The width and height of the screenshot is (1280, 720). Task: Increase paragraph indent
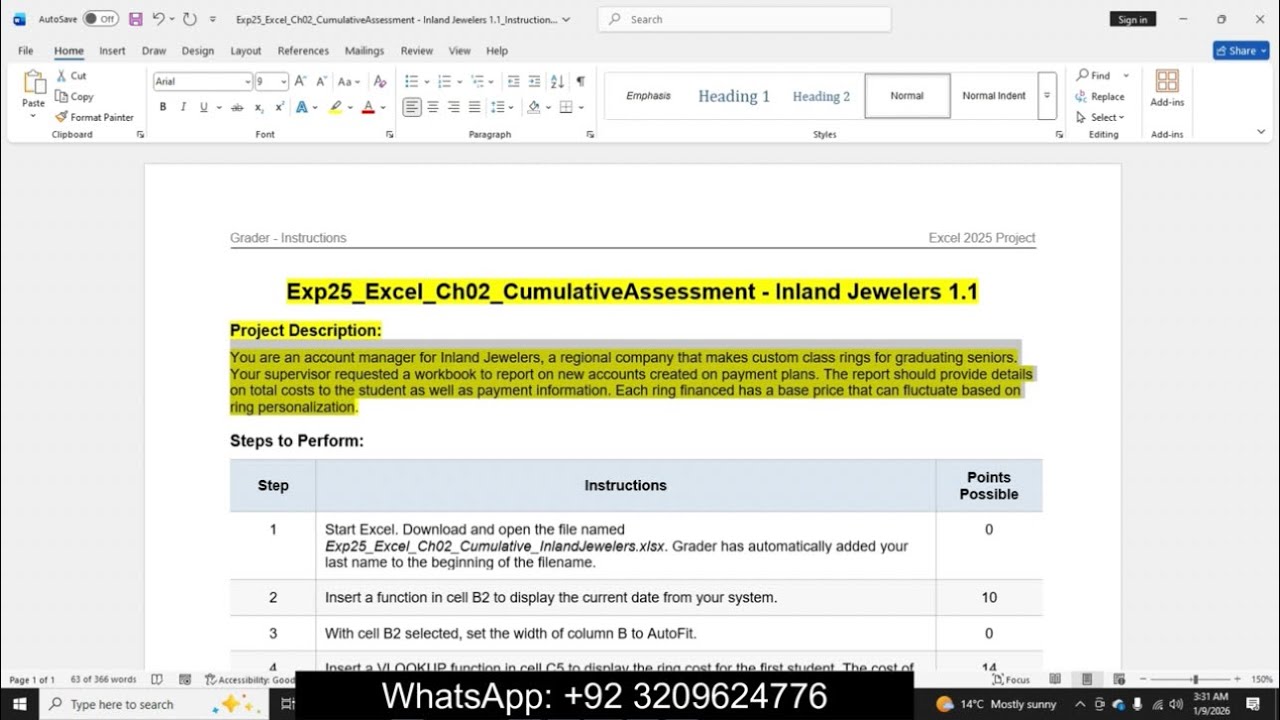pos(535,82)
